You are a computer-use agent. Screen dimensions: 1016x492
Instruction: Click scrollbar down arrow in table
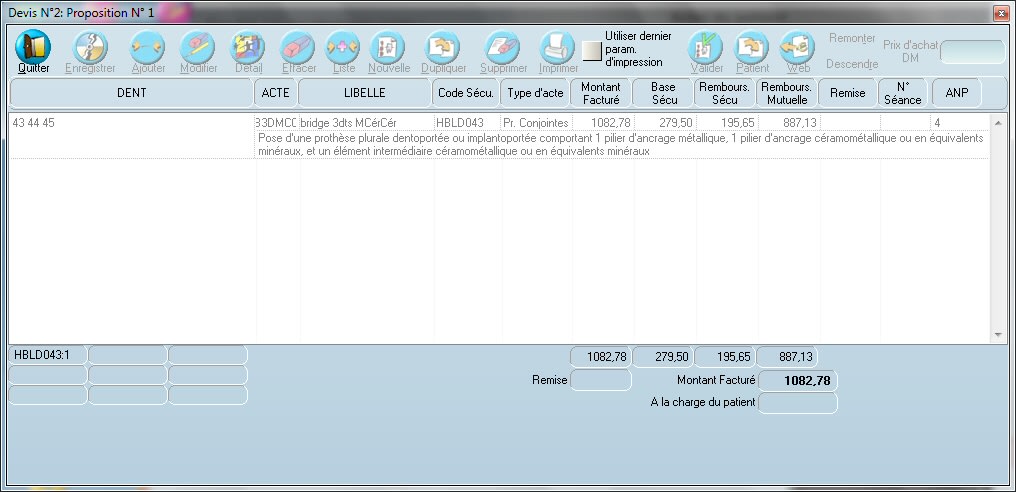997,334
